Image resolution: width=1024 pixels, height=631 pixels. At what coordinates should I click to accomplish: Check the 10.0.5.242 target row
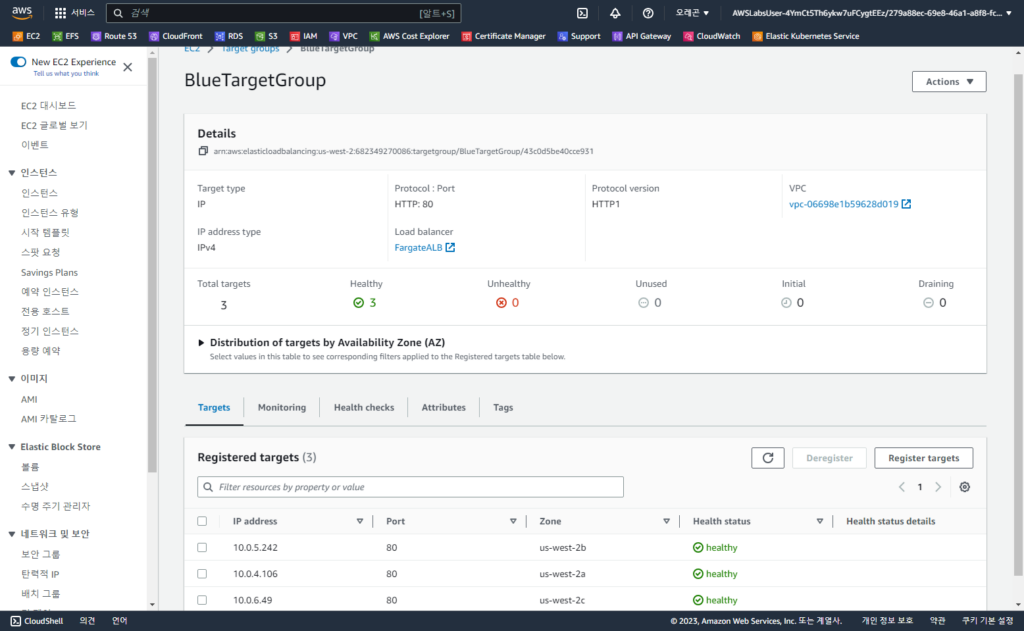[x=202, y=547]
